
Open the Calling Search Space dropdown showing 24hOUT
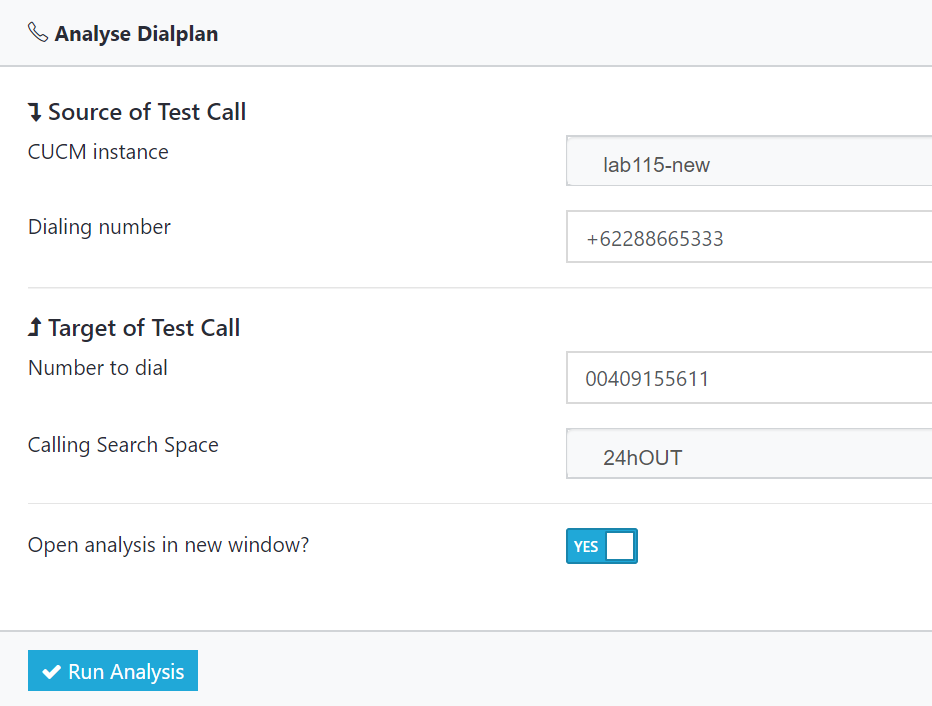tap(749, 453)
